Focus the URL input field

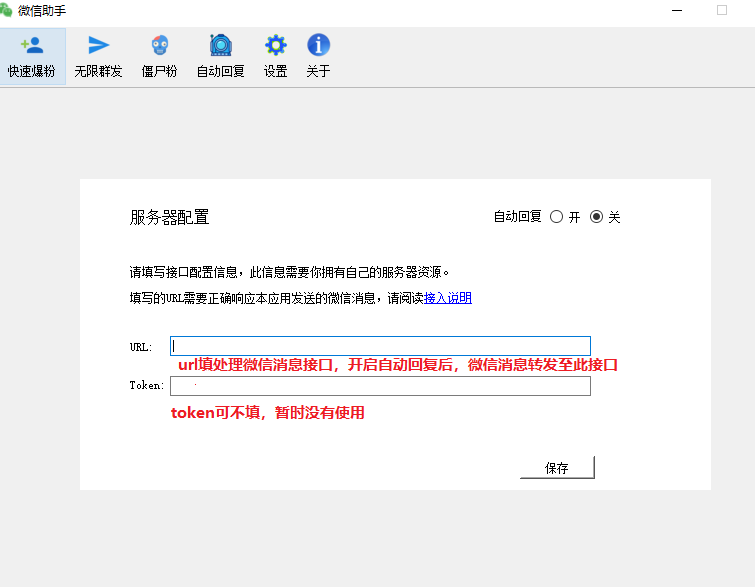point(380,346)
